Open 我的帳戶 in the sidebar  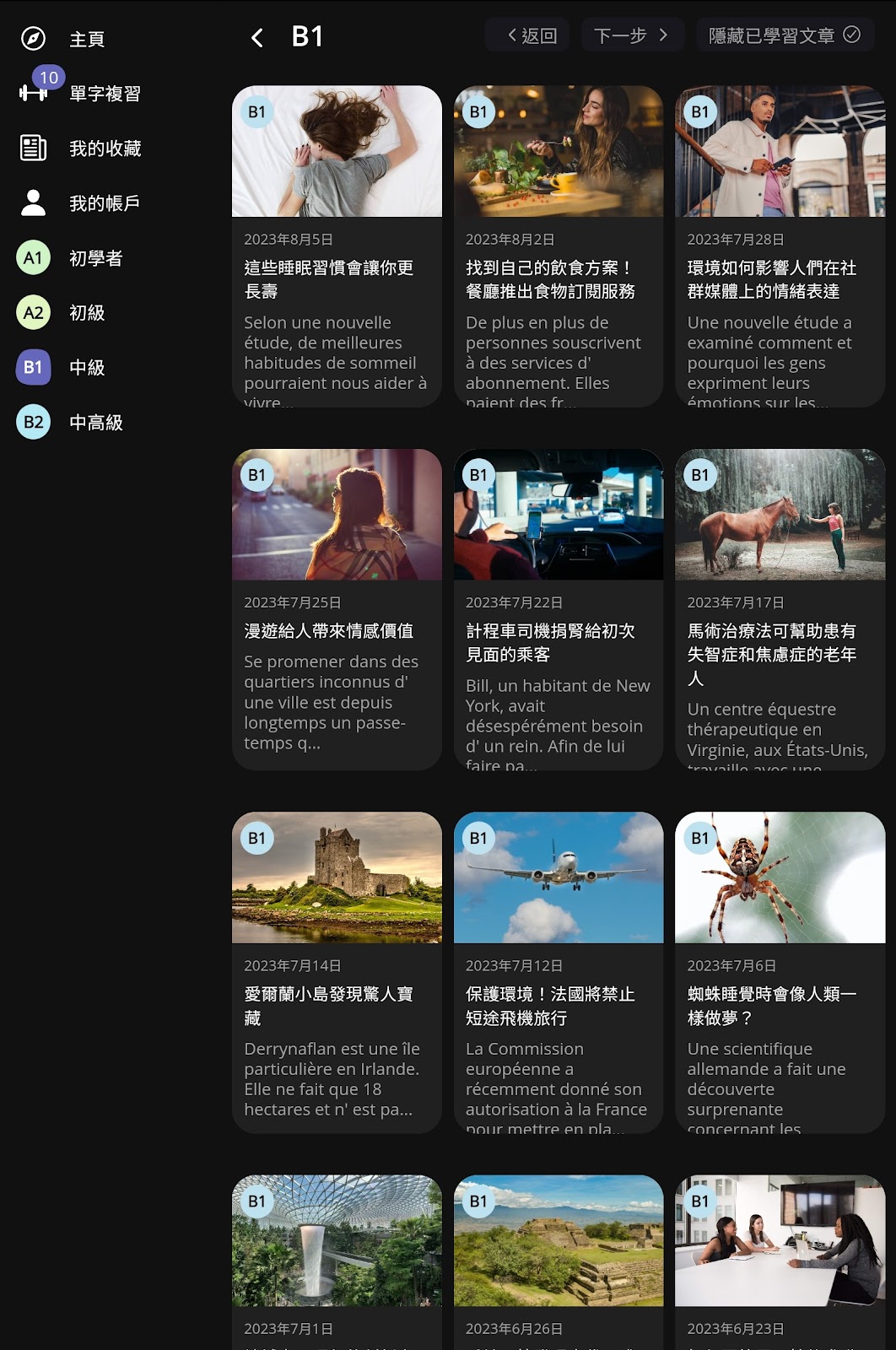click(105, 203)
